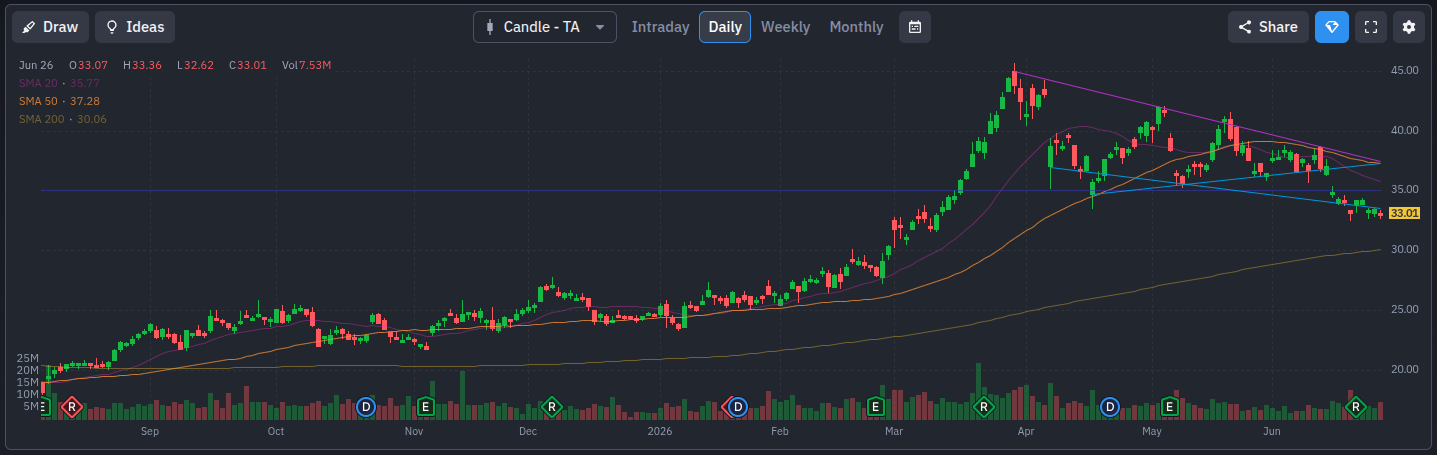Open the Draw tools
The width and height of the screenshot is (1437, 455).
[50, 27]
